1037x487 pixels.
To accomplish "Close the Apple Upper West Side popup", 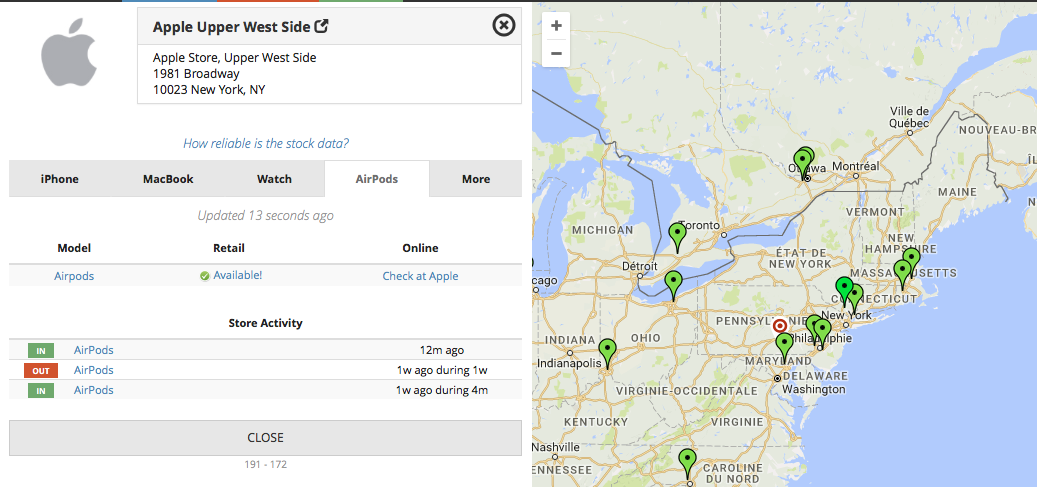I will click(504, 25).
